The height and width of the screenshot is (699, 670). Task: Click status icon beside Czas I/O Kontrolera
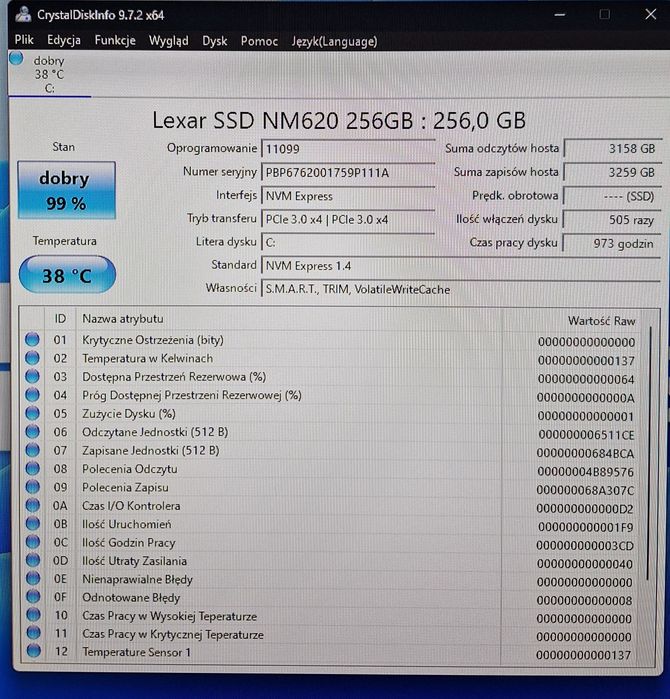pos(33,506)
